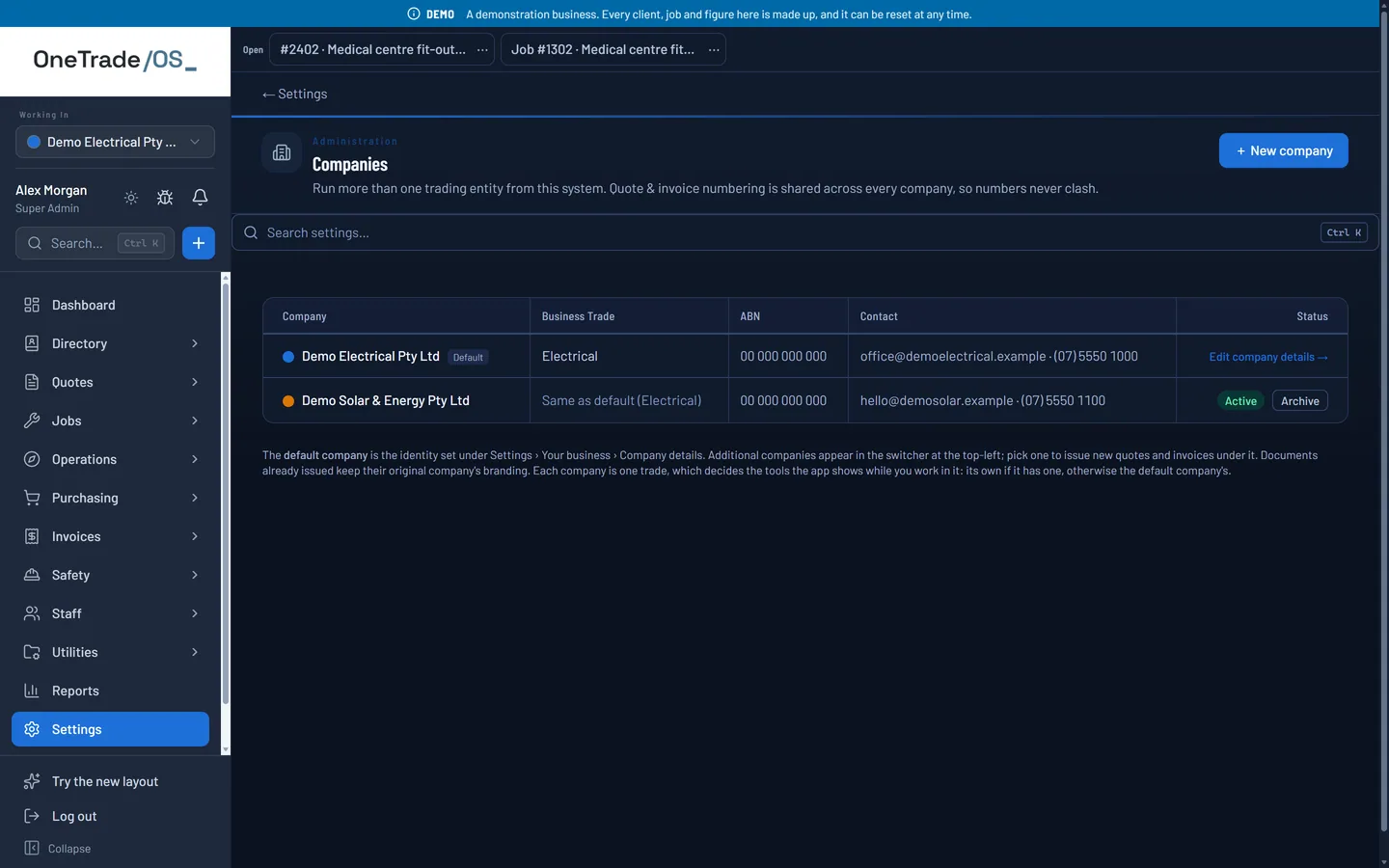Image resolution: width=1389 pixels, height=868 pixels.
Task: Click Demo Solar & Energy orange color dot
Action: click(288, 401)
